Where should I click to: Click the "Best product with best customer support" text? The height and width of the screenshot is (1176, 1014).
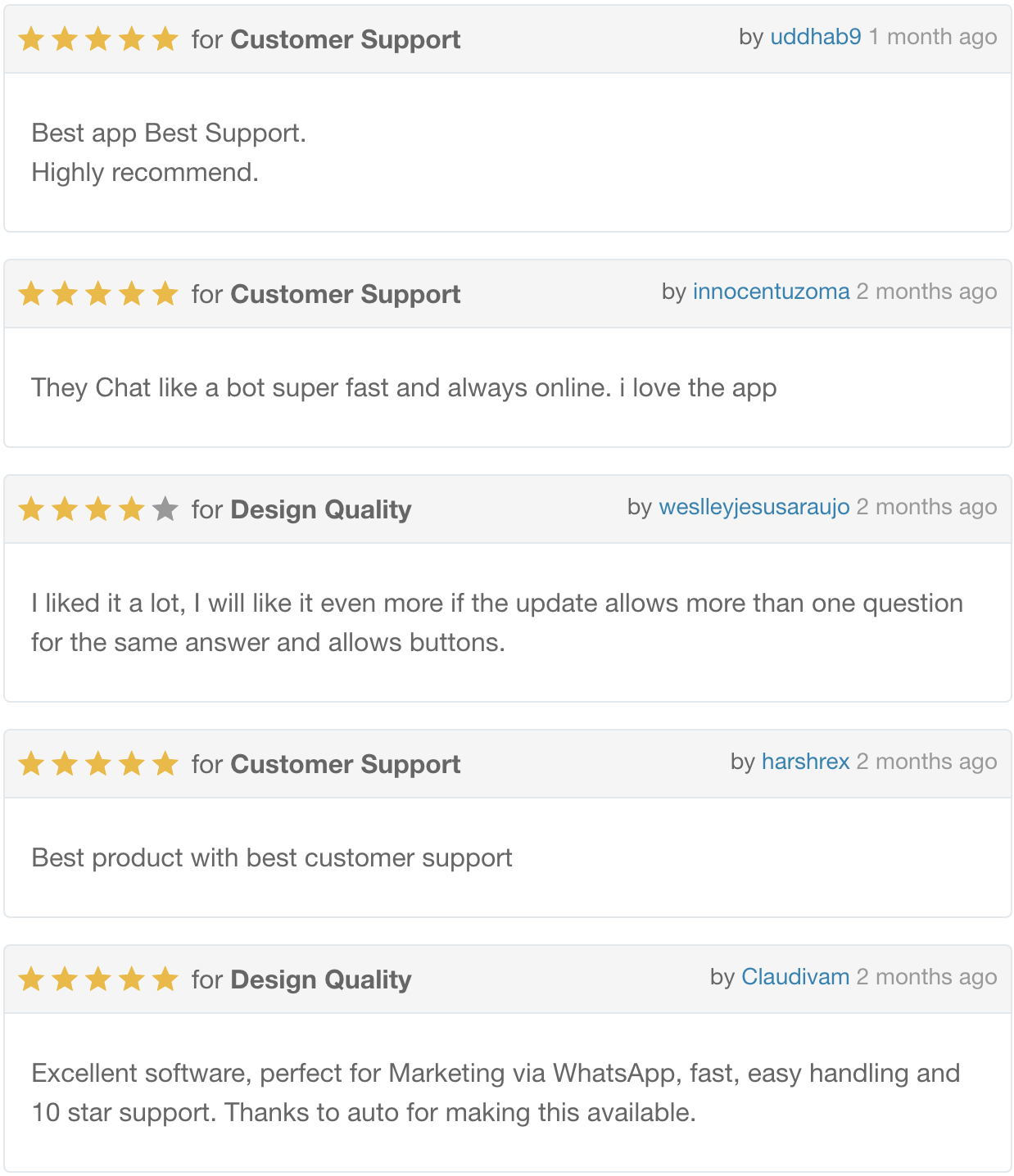tap(271, 857)
